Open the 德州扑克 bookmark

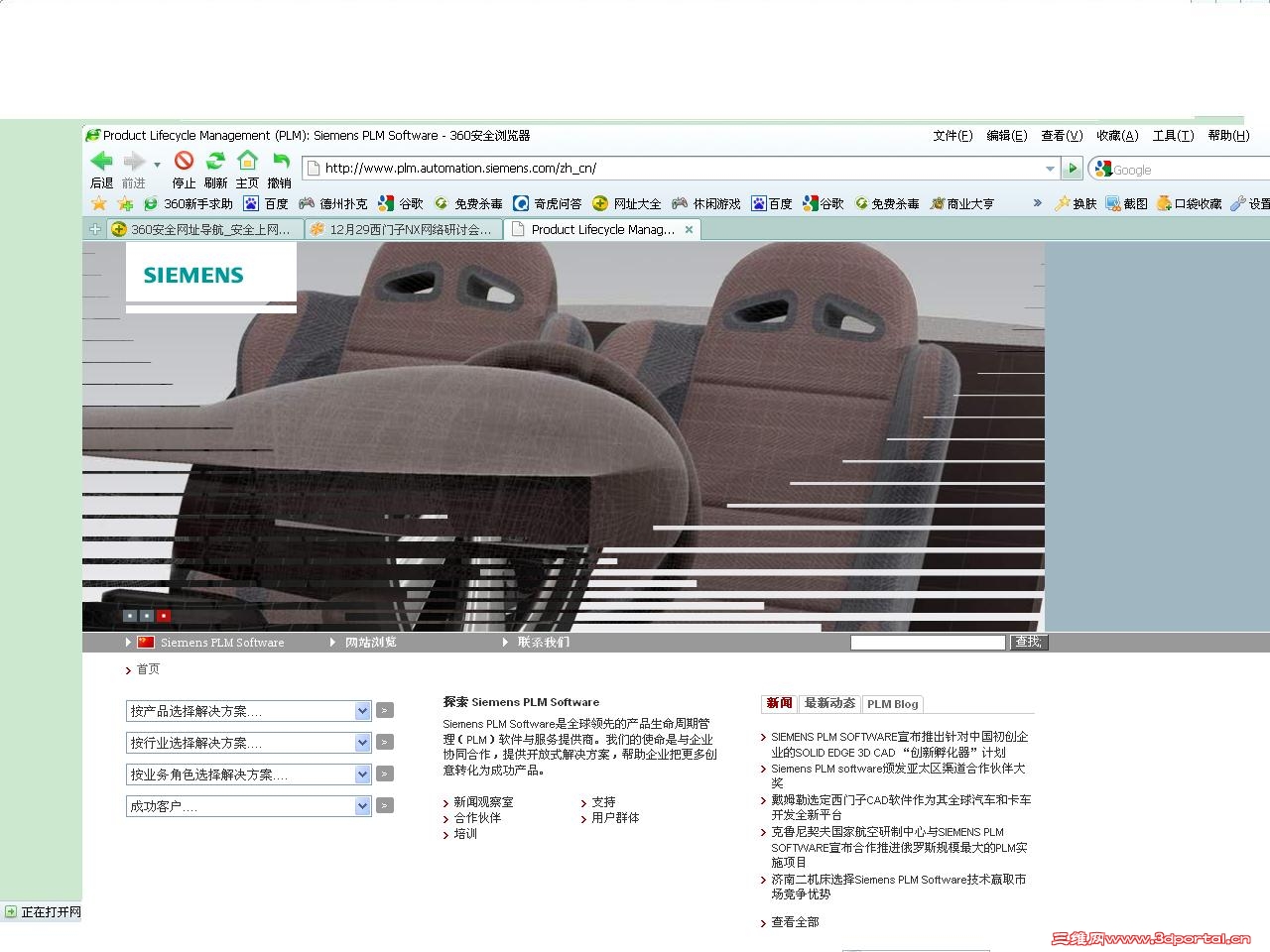[333, 203]
